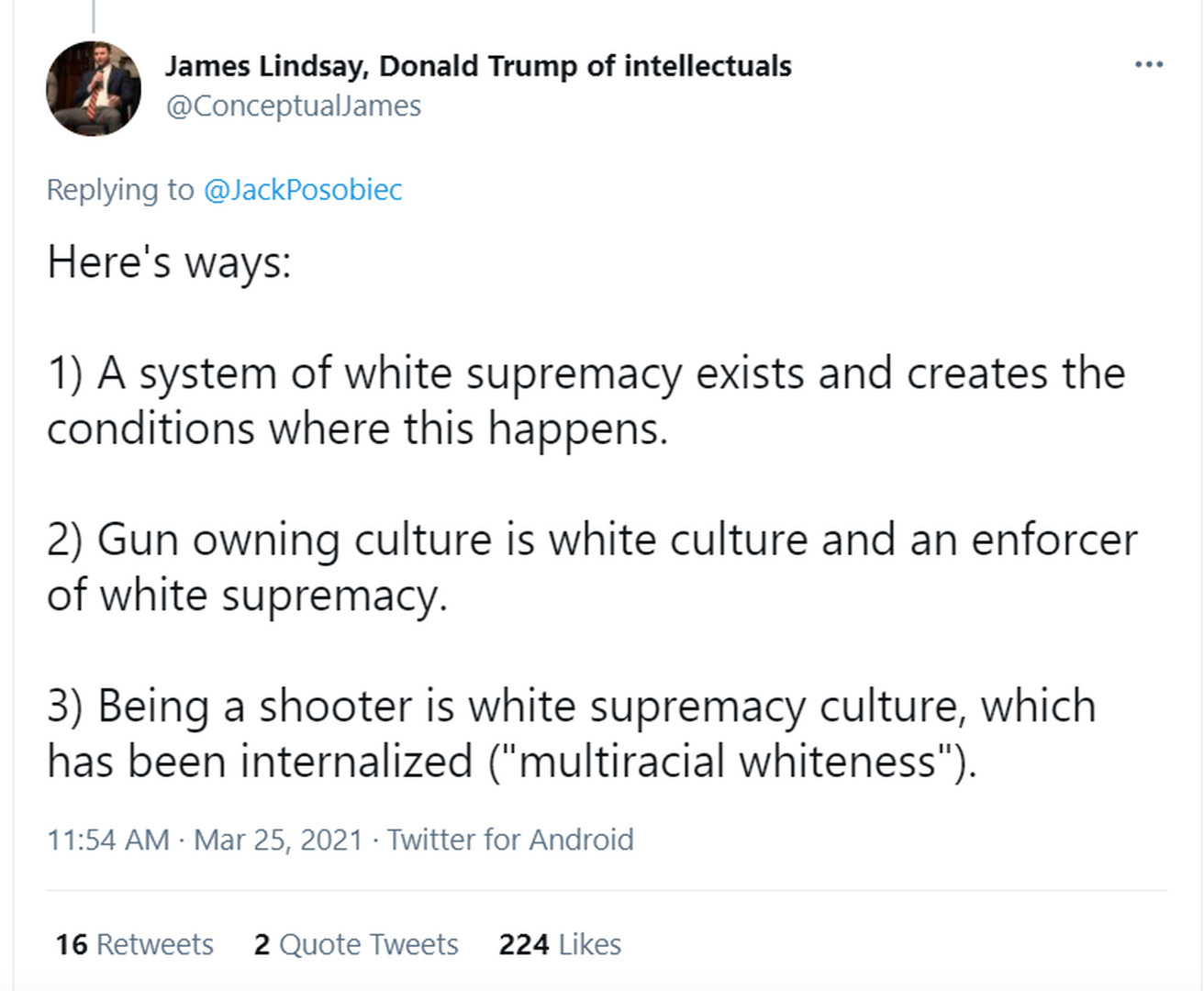Click the thread connector line above the avatar
Screen dimensions: 1204x991
[x=94, y=16]
